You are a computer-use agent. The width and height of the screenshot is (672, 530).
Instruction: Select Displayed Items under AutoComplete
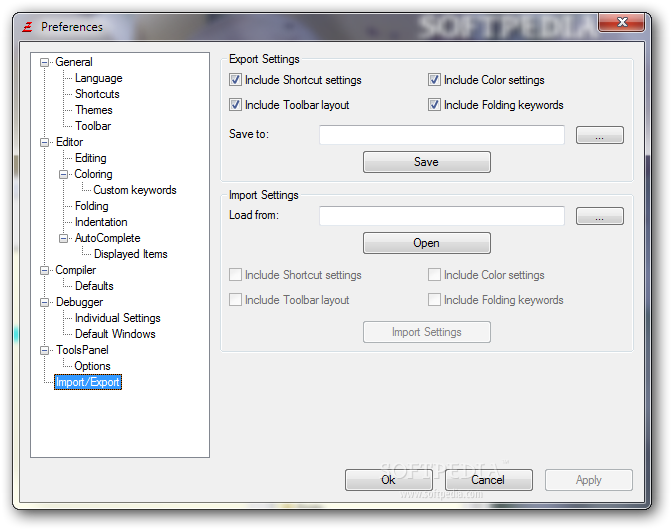point(131,254)
